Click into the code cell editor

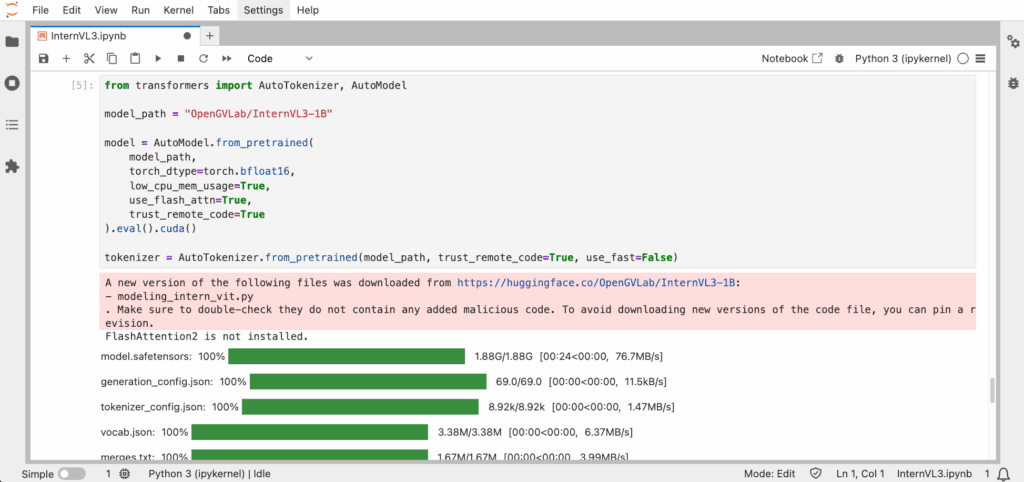coord(537,172)
